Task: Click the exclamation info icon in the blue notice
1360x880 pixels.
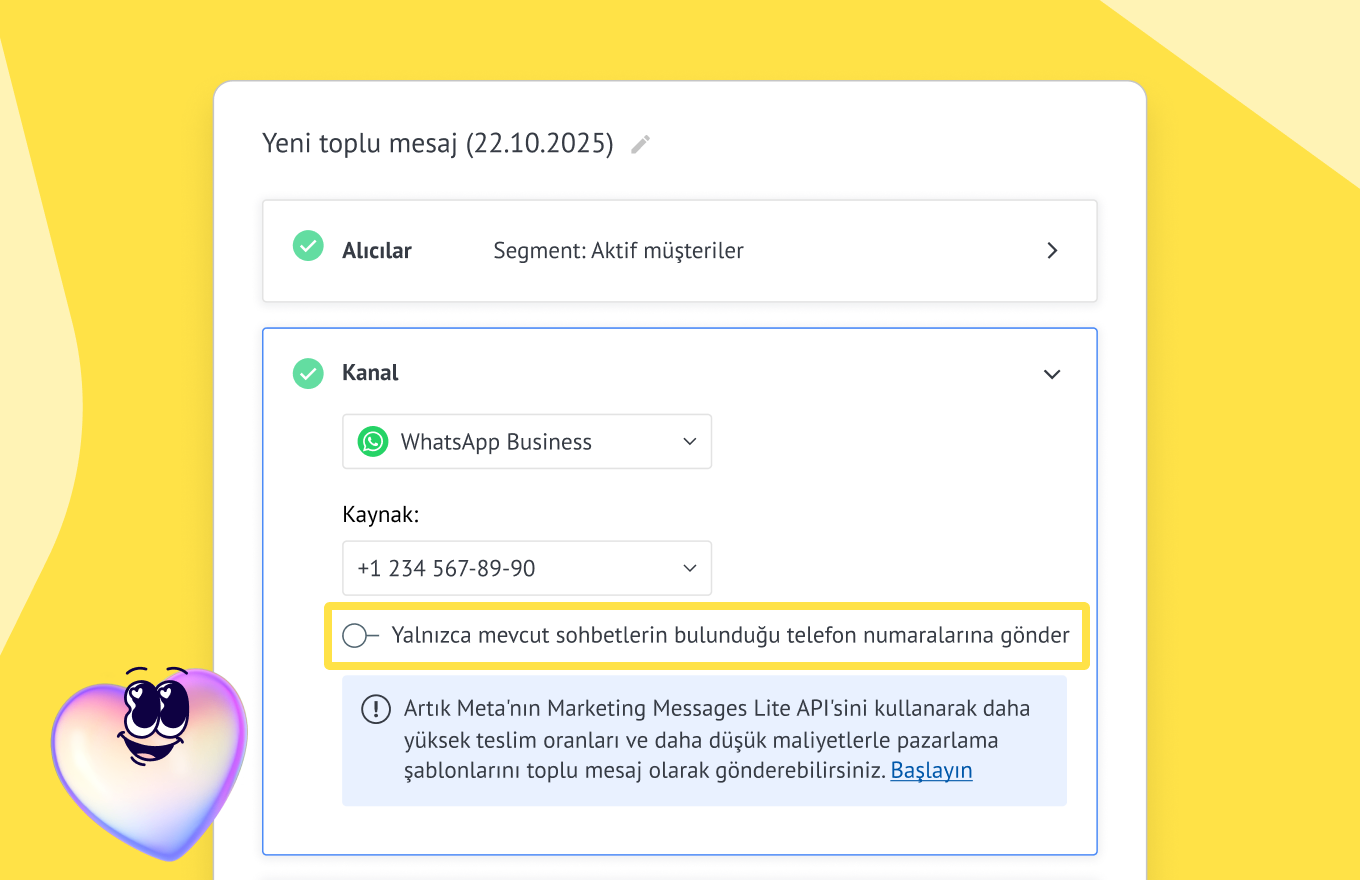Action: point(375,710)
